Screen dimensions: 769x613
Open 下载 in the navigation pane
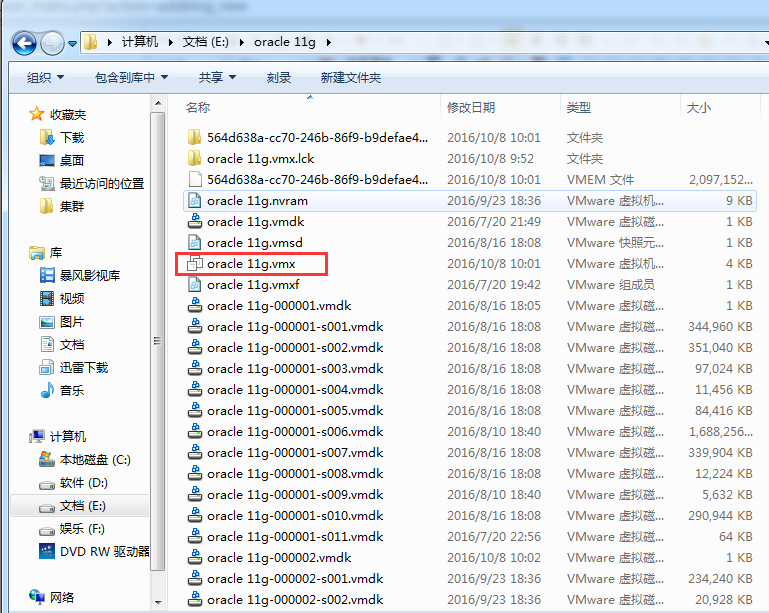click(x=72, y=137)
